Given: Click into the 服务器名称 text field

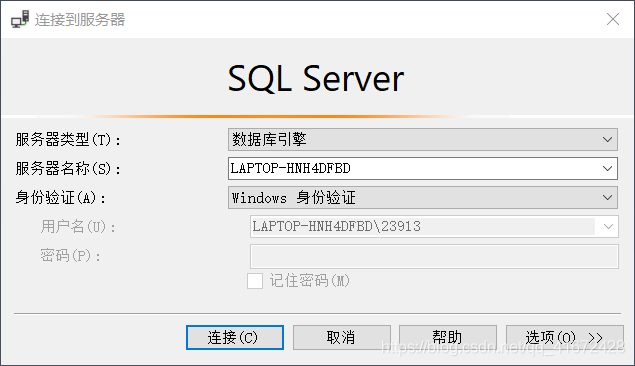Looking at the screenshot, I should pos(413,168).
